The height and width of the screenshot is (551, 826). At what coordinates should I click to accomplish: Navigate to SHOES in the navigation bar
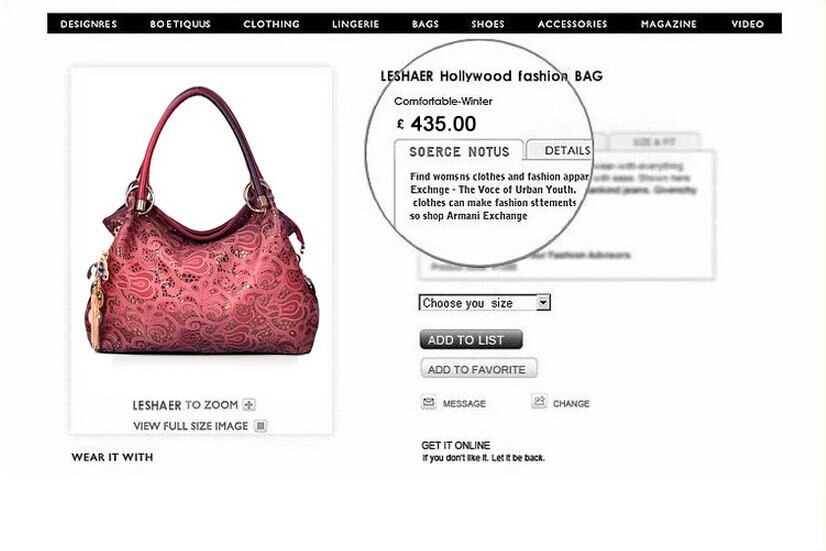pos(488,24)
